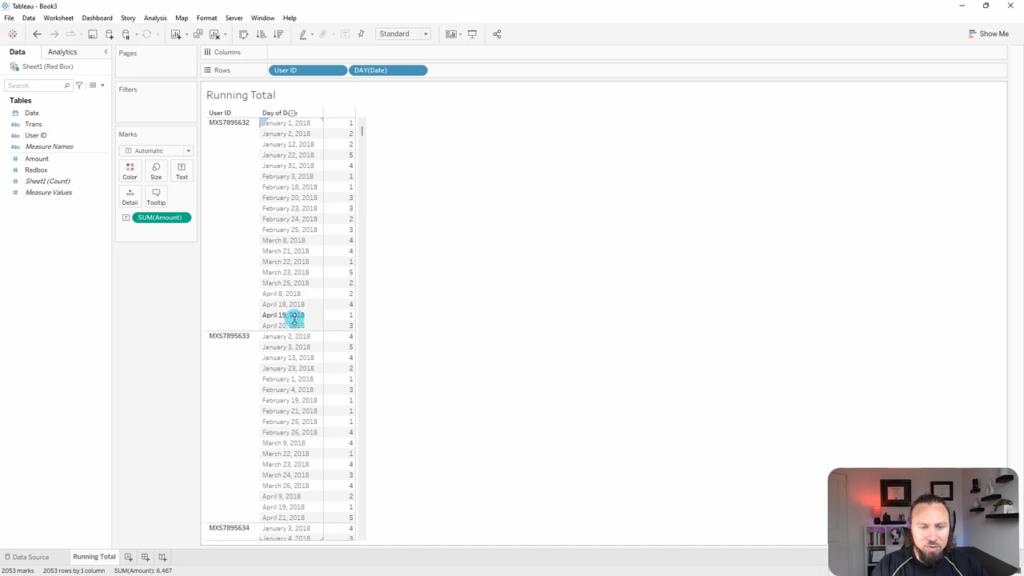1024x576 pixels.
Task: Toggle the Fix Axes pin icon
Action: 361,34
